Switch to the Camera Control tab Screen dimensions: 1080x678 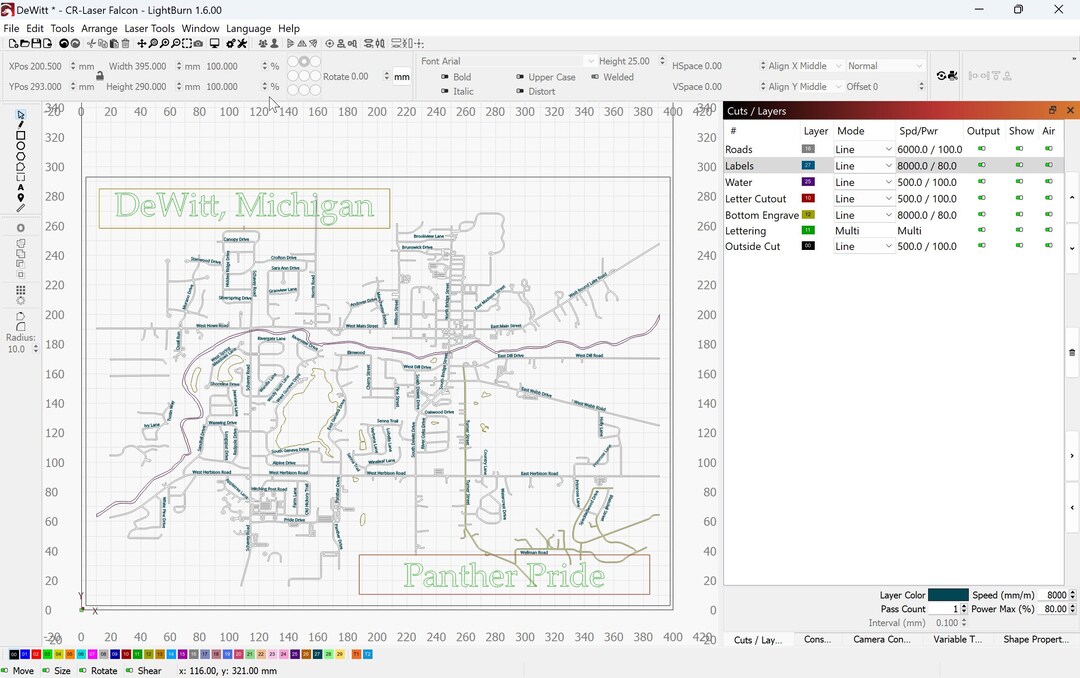coord(881,639)
